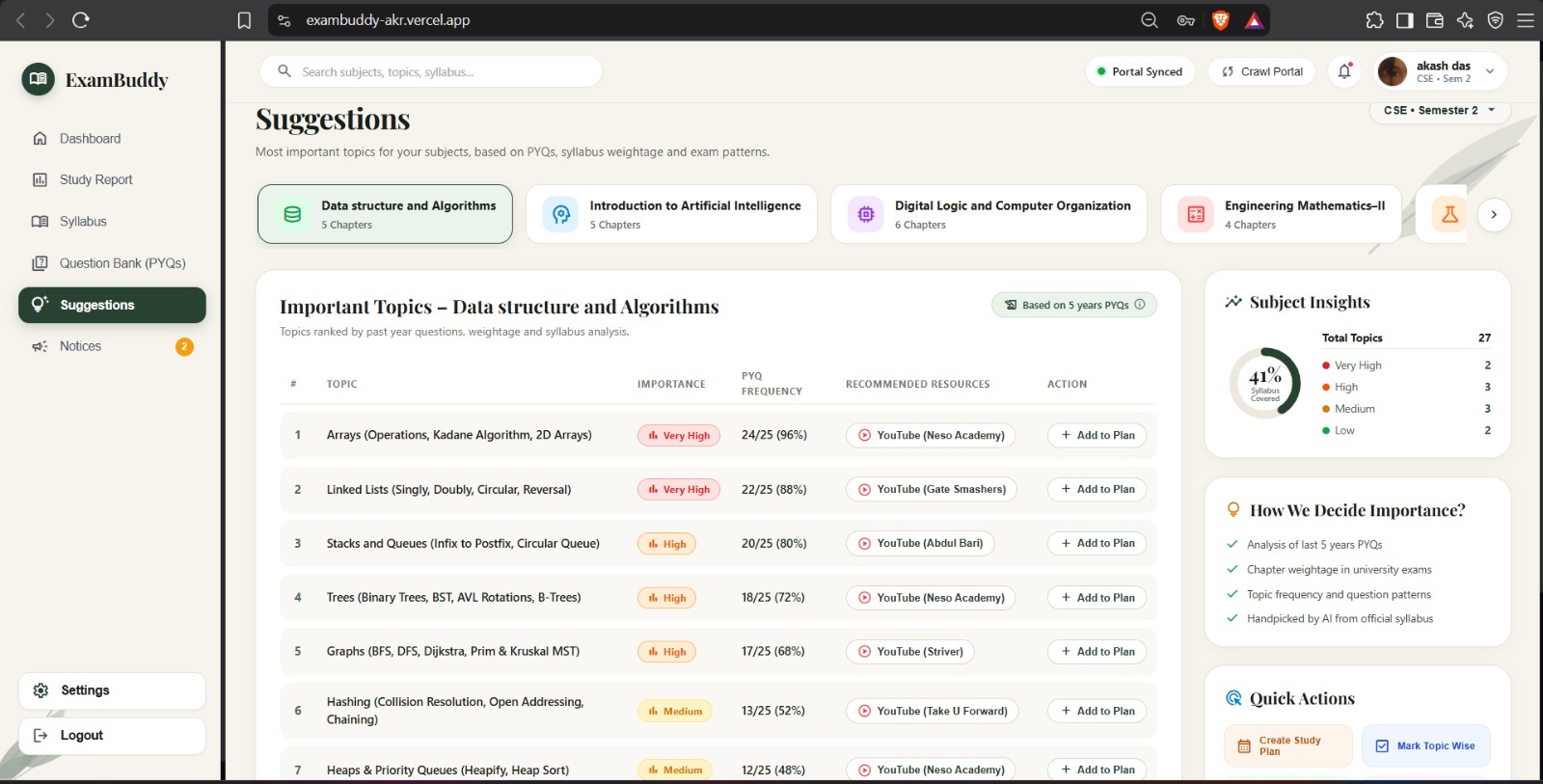Add Arrays topic to plan
This screenshot has width=1543, height=784.
click(x=1097, y=435)
